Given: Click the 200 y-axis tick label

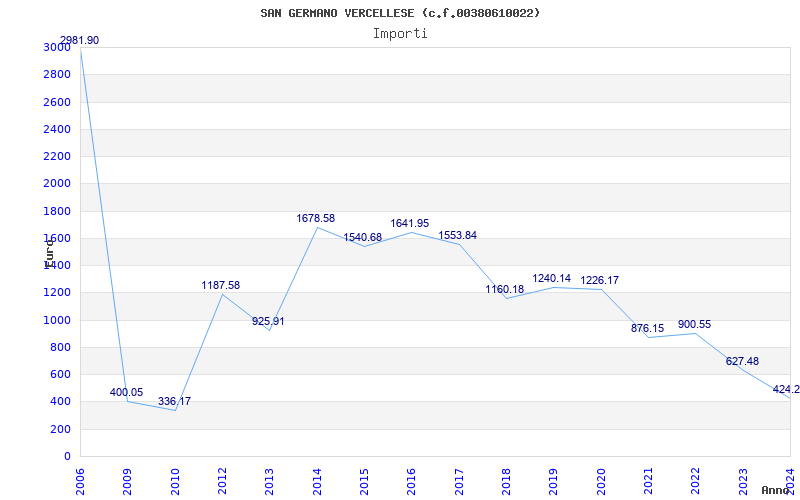Looking at the screenshot, I should [x=60, y=430].
